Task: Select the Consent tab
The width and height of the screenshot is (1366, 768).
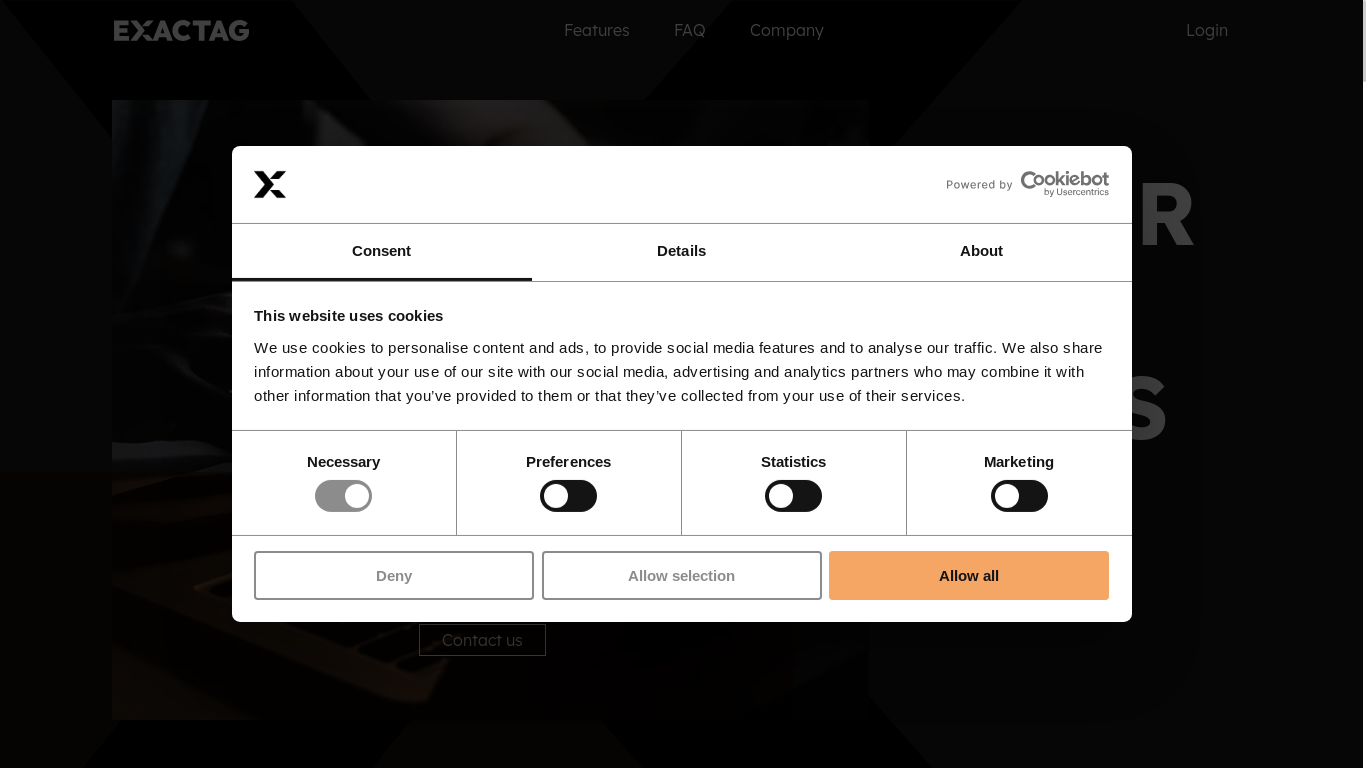Action: (381, 251)
